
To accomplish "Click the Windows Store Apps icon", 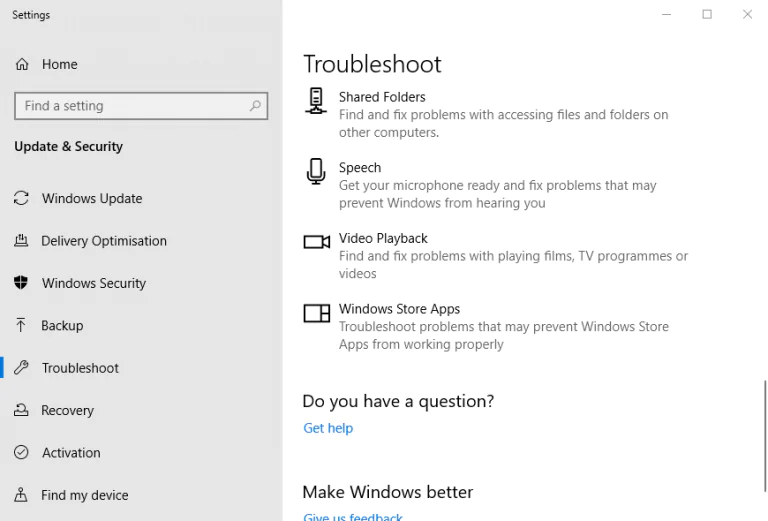I will tap(316, 313).
